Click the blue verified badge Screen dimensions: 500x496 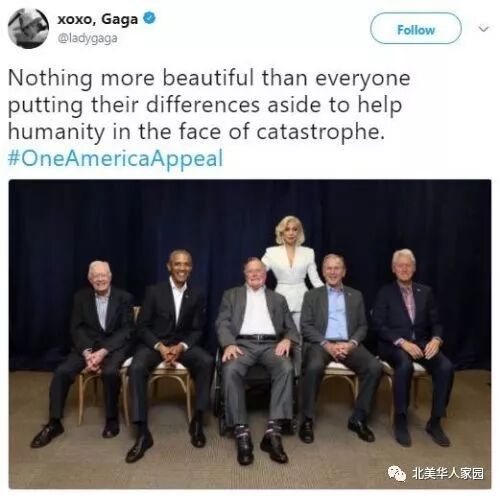149,18
